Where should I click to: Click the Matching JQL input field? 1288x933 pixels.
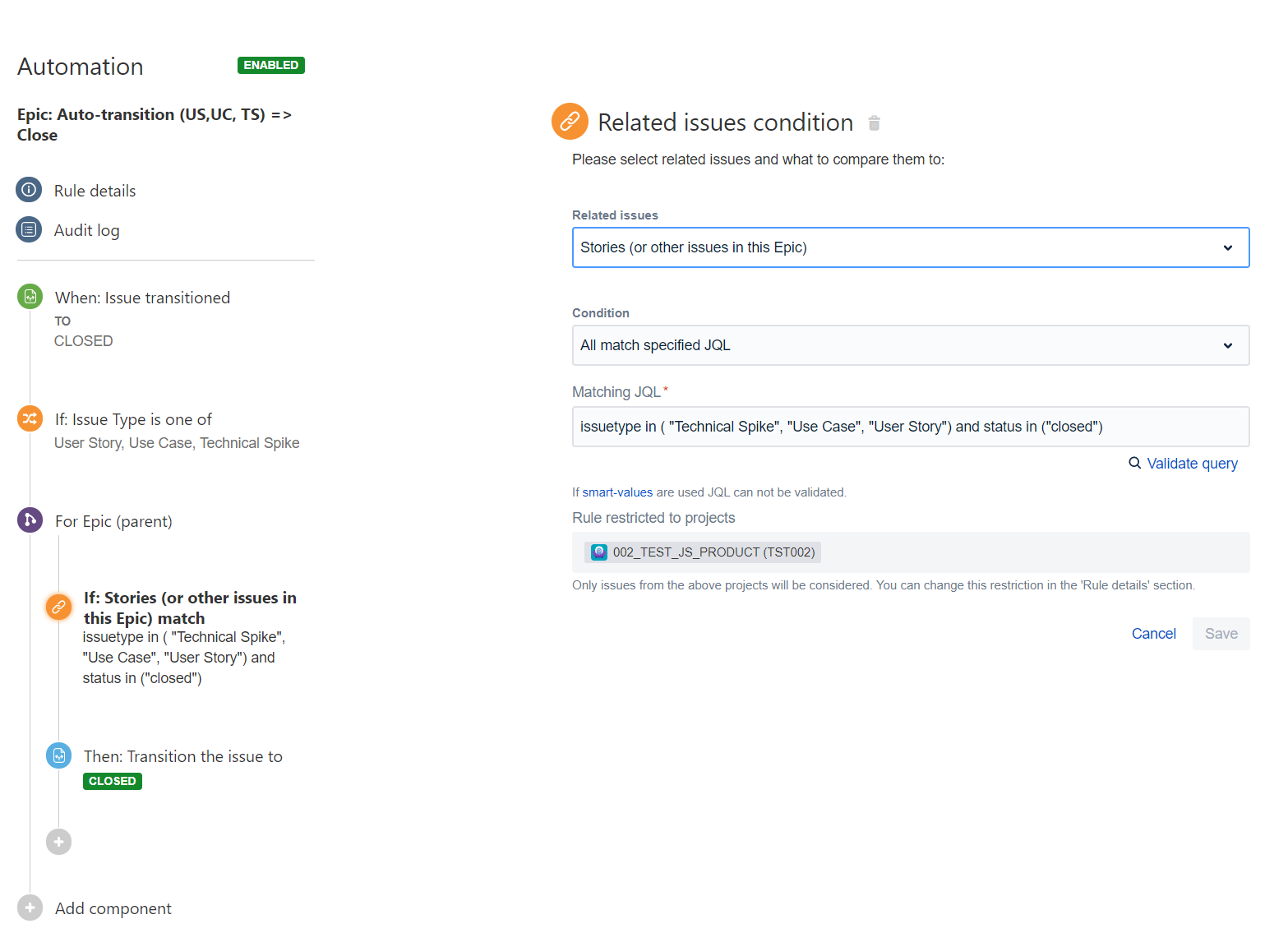tap(911, 427)
